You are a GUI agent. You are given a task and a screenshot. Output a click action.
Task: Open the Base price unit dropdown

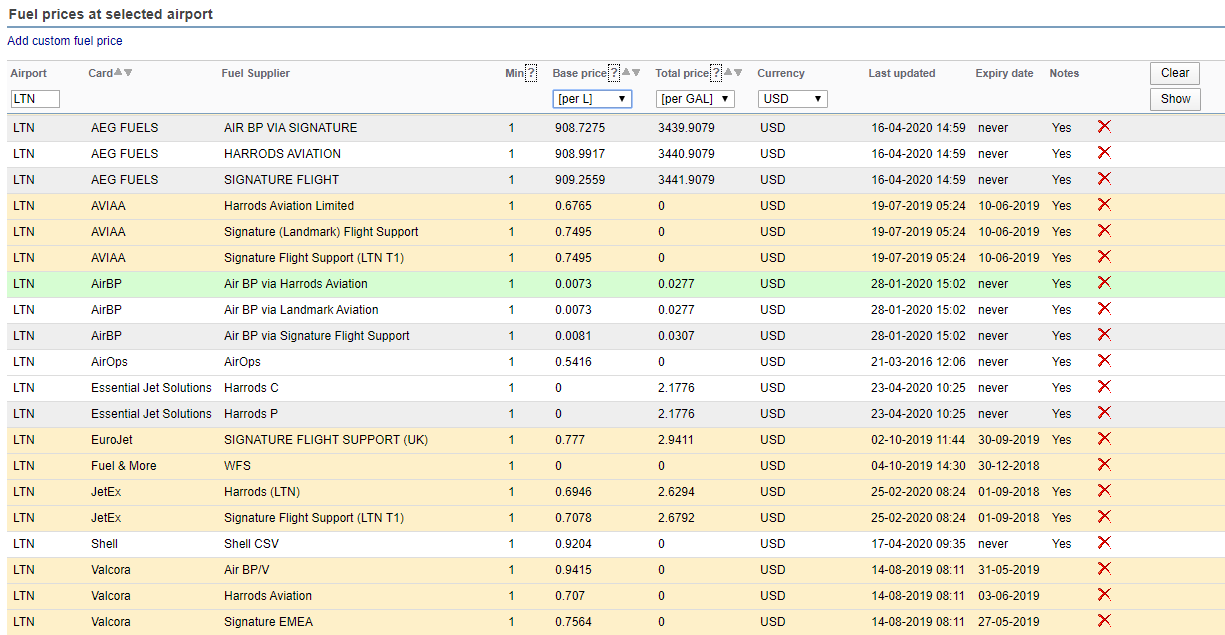pos(592,99)
